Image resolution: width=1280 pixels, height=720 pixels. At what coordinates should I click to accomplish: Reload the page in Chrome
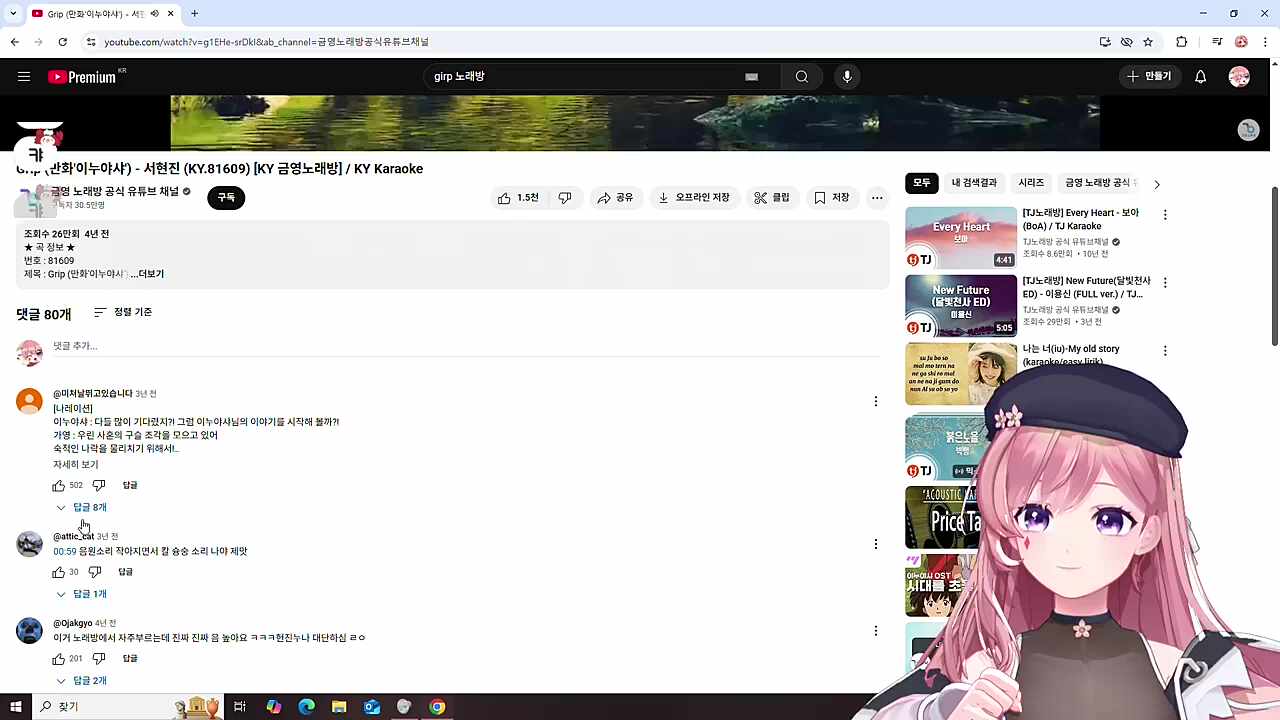point(63,42)
